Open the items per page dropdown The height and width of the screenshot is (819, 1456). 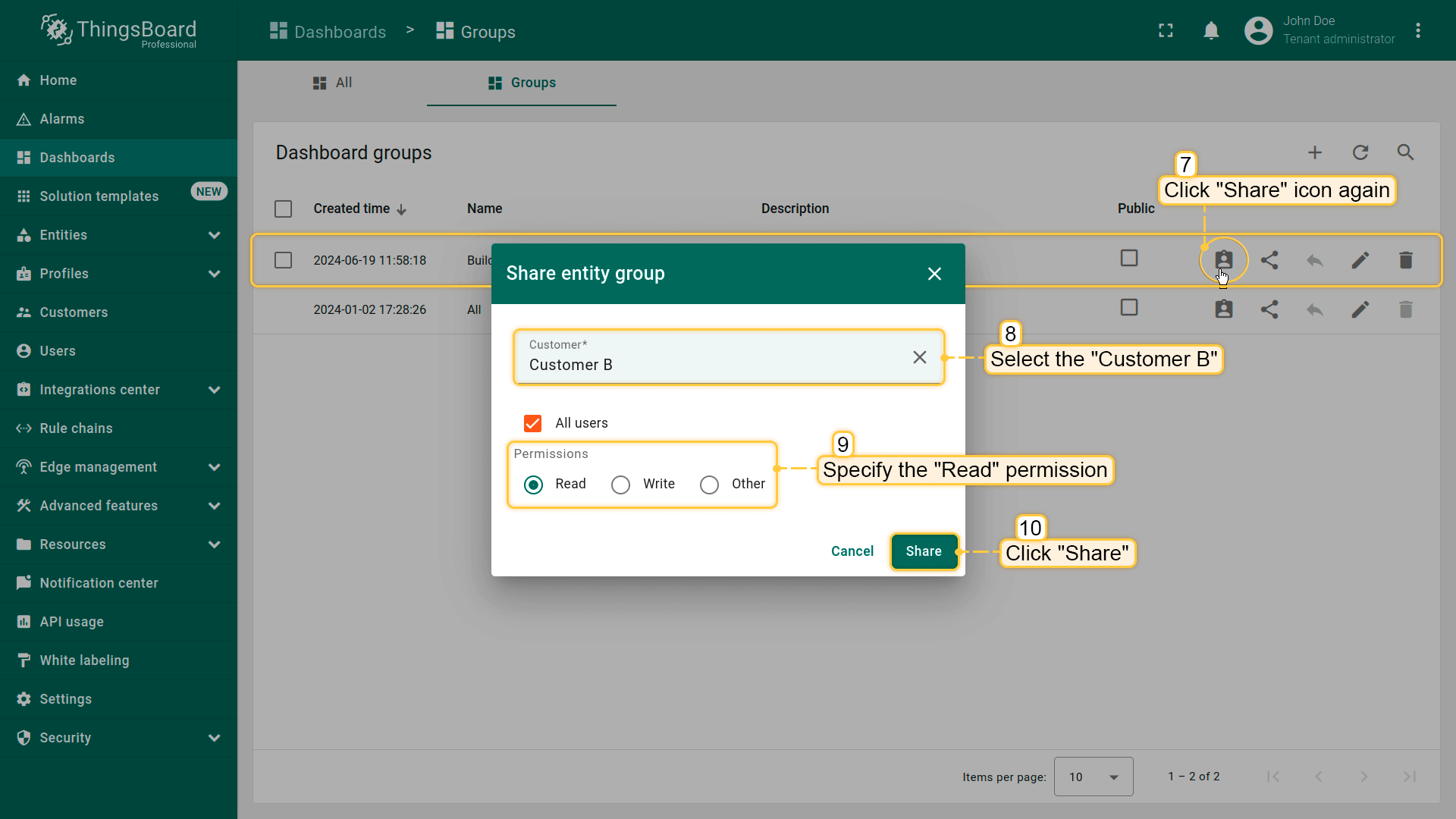(1093, 777)
